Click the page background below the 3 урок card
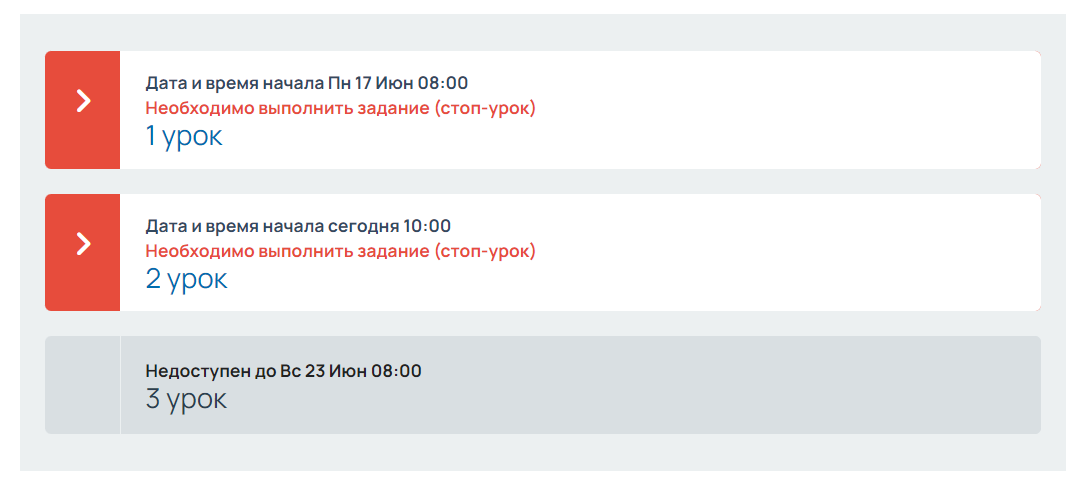1082x484 pixels. pyautogui.click(x=542, y=452)
